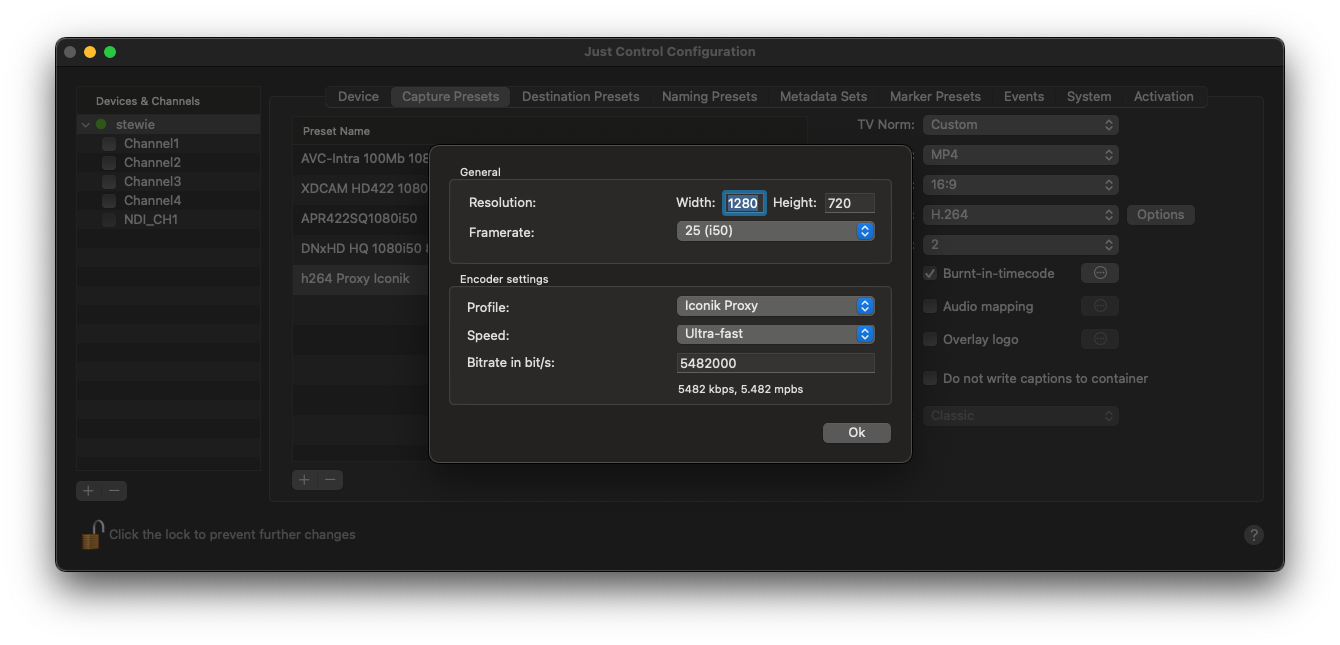
Task: Open Audio mapping settings circle button
Action: click(1100, 305)
